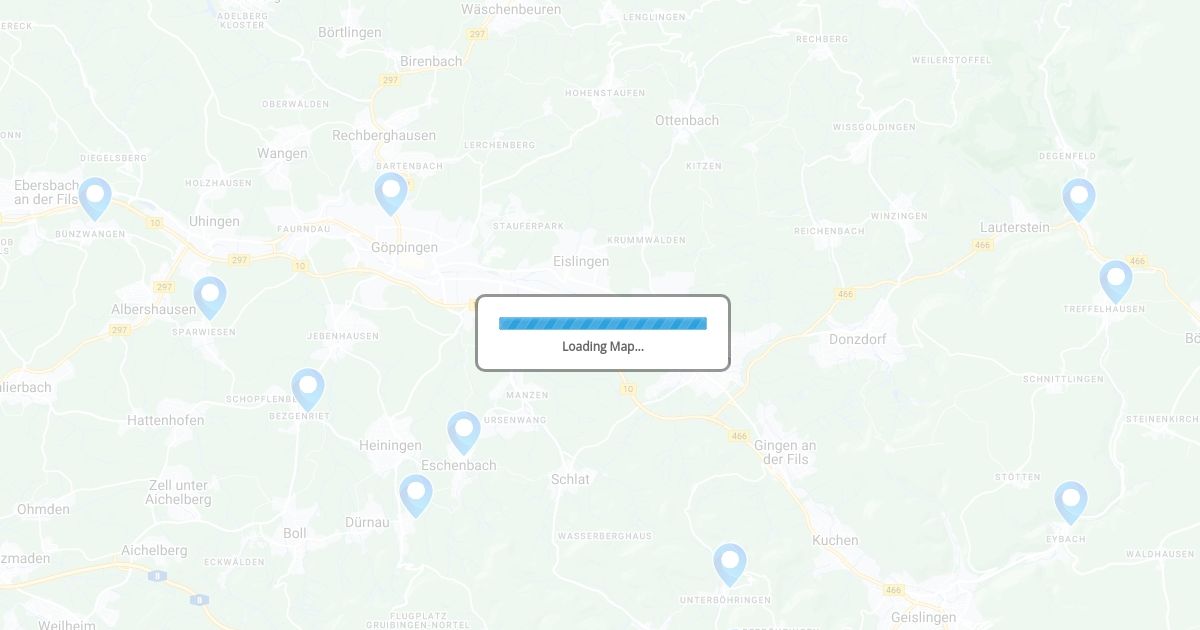
Task: Select the pin above Treffelhausen
Action: (1116, 281)
